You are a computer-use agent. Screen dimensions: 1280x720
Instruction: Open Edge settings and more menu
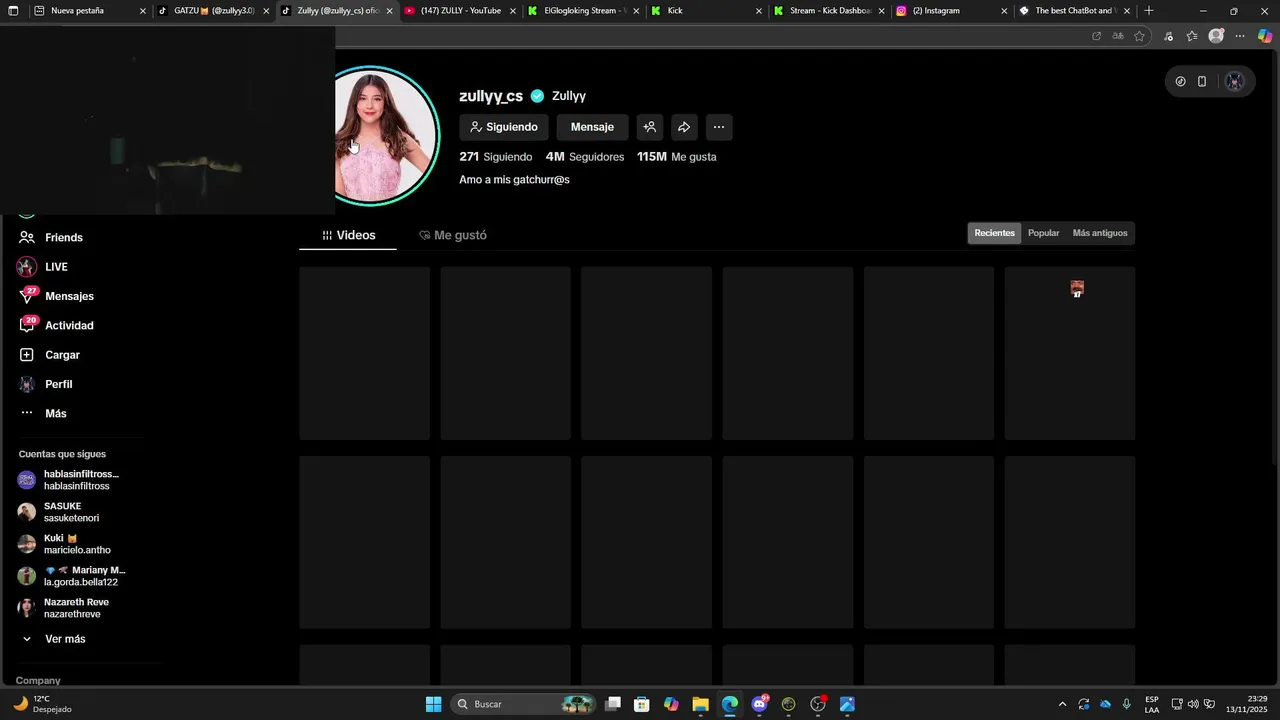click(1240, 36)
